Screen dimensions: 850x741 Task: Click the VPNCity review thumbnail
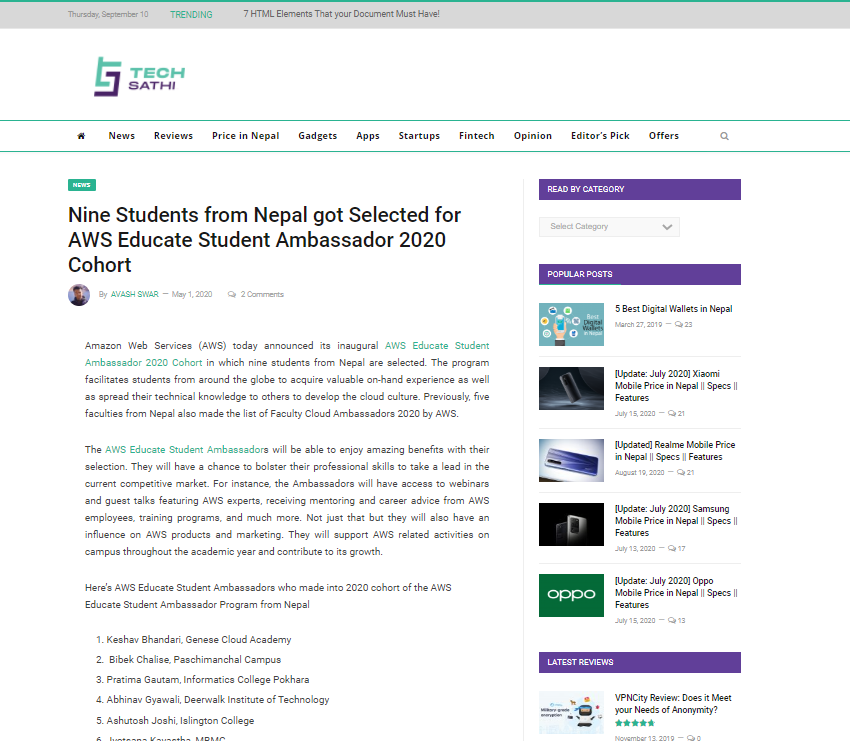tap(571, 712)
